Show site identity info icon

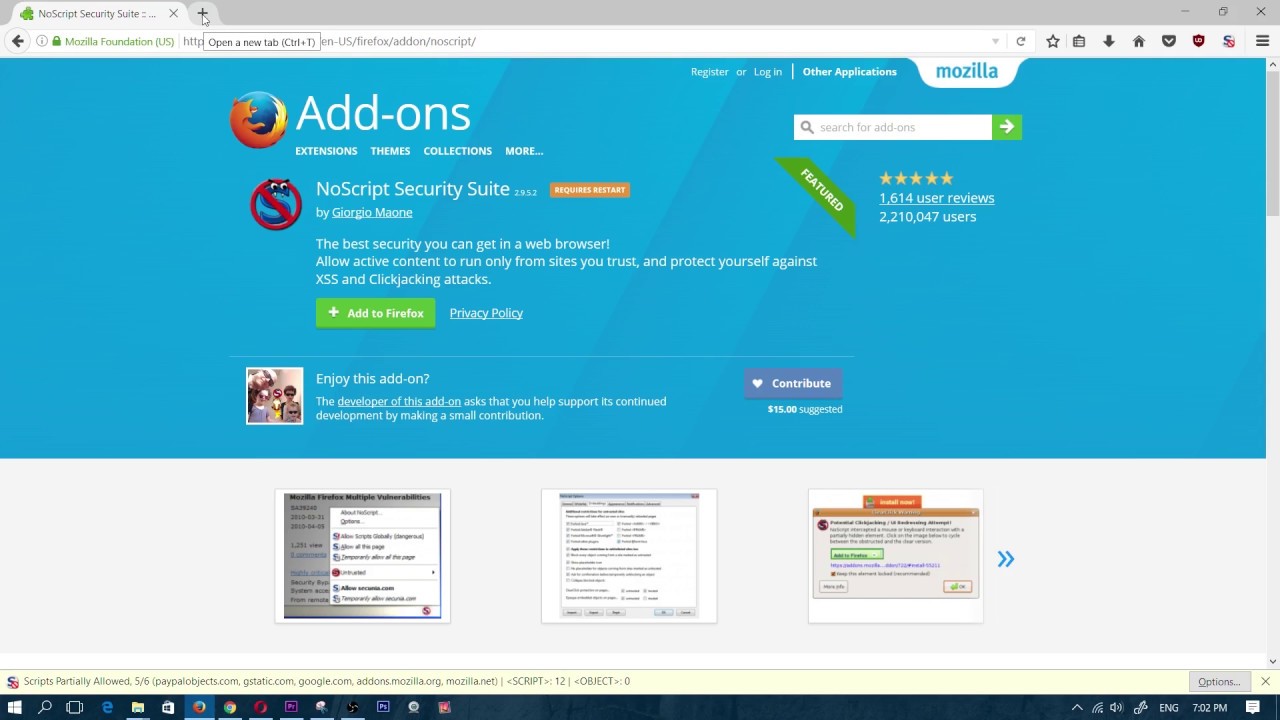(42, 41)
